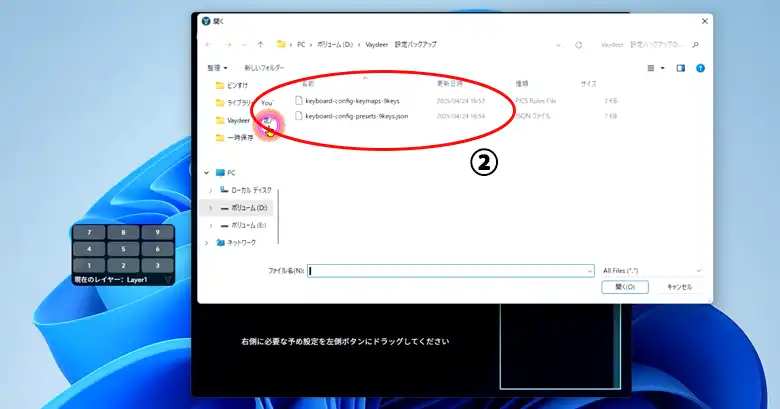The image size is (780, 409).
Task: Collapse the PC tree node
Action: [206, 173]
